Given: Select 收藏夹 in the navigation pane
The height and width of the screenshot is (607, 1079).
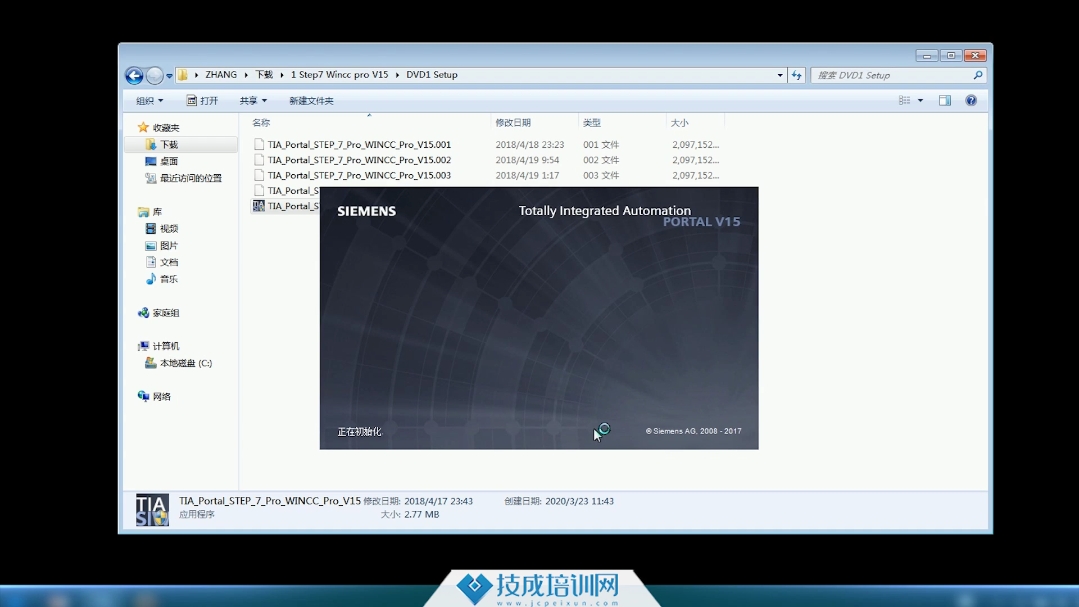Looking at the screenshot, I should click(166, 127).
